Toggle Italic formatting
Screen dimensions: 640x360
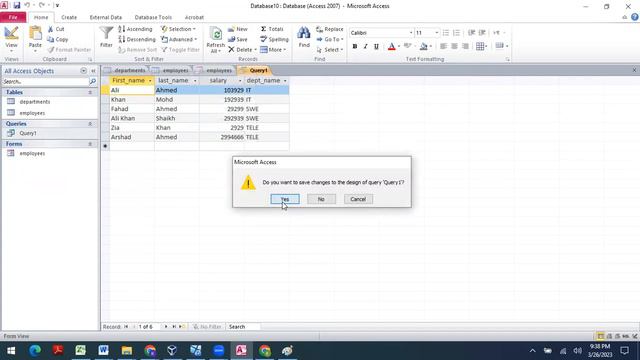(365, 47)
